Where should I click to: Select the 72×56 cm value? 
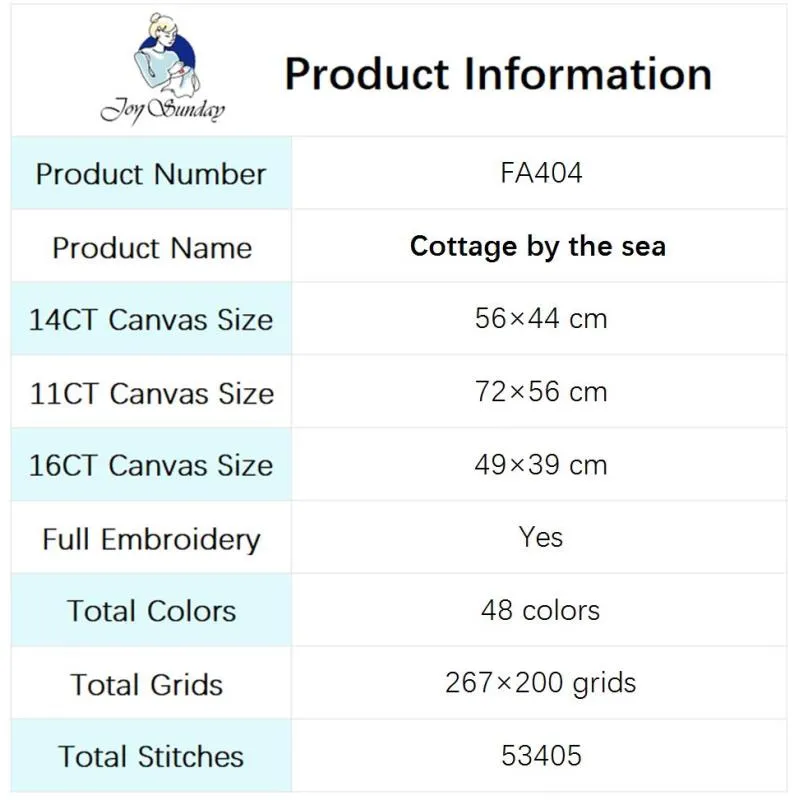click(541, 392)
